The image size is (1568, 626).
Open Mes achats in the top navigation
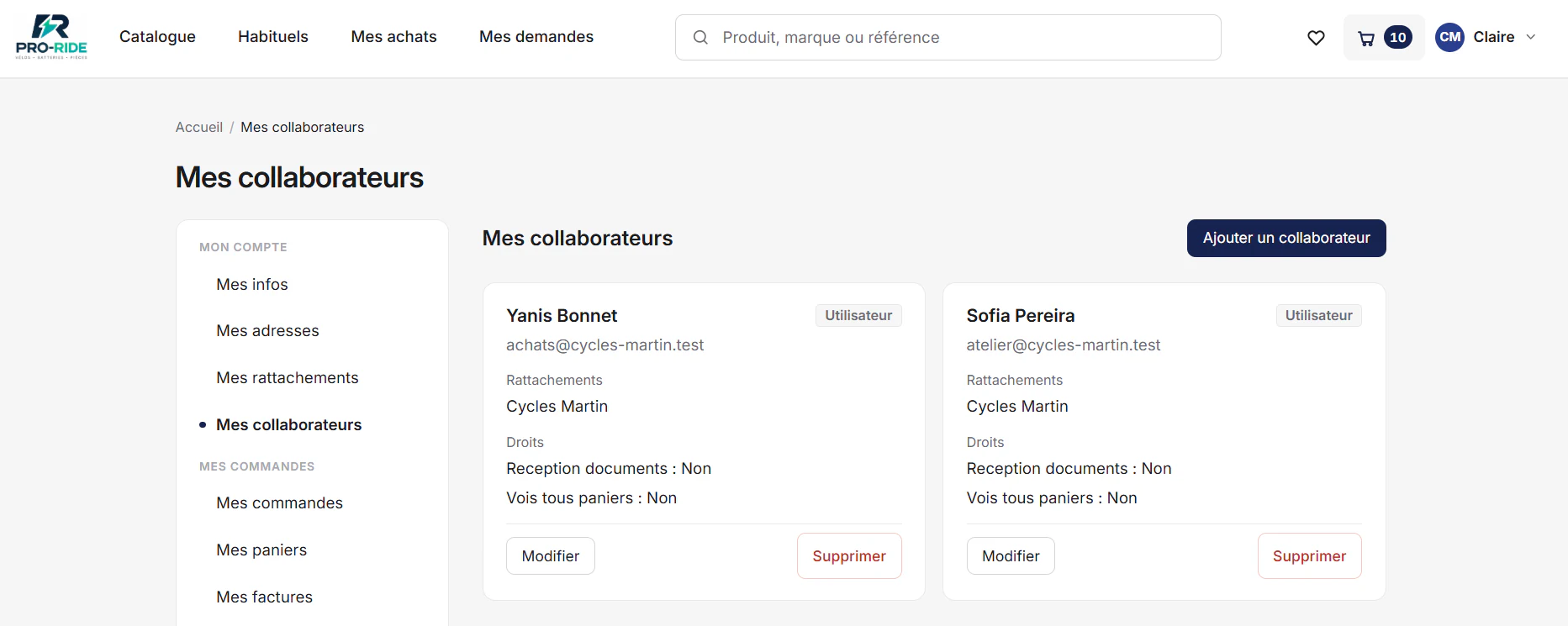point(393,37)
